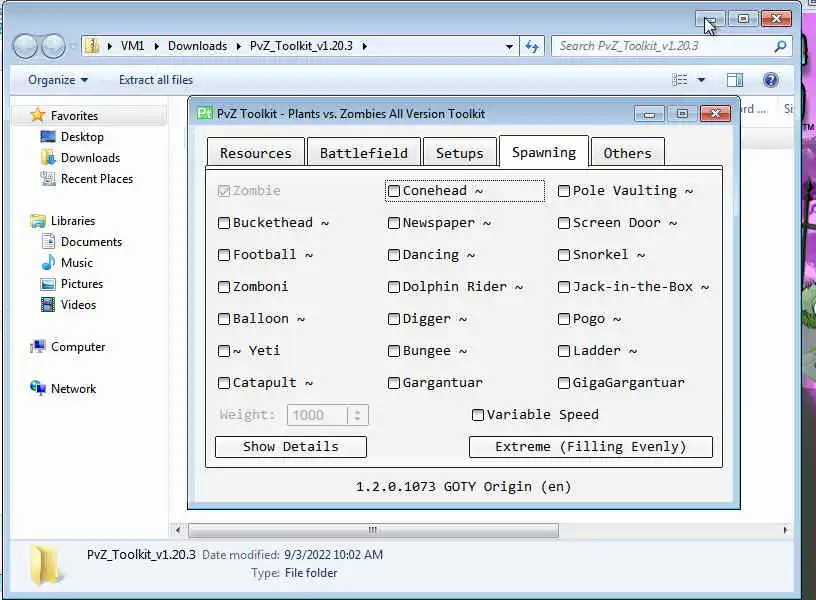This screenshot has height=600, width=816.
Task: Open Desktop in Explorer favorites
Action: point(82,137)
